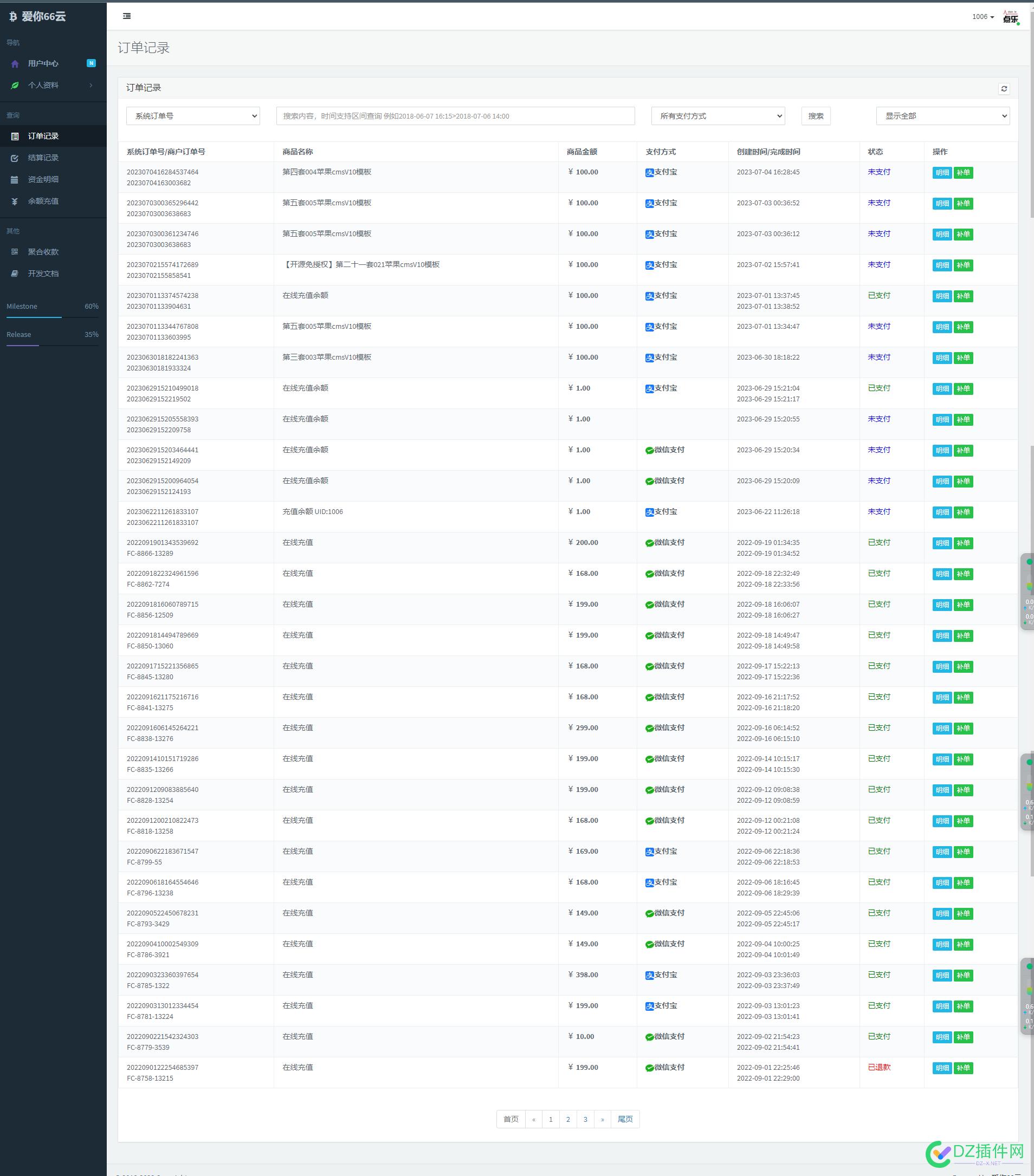
Task: Click 补单 for order 2023070416284537464
Action: (963, 173)
